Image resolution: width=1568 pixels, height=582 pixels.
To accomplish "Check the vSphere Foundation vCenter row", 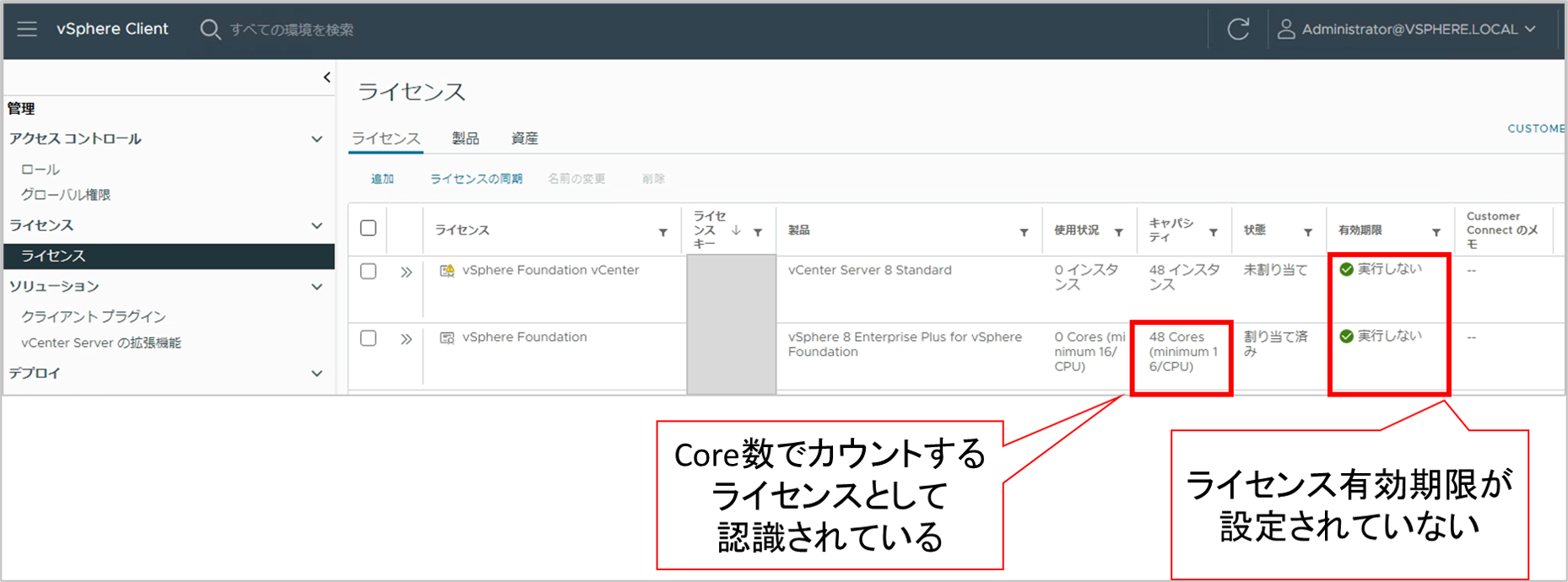I will coord(368,272).
